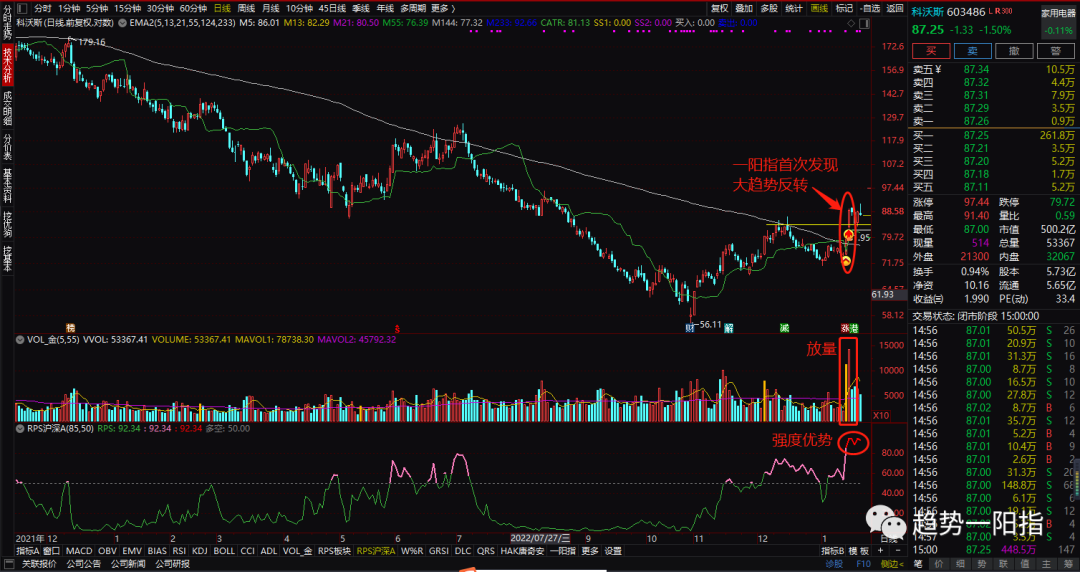Collapse the 侧边< side panel toggle

point(891,564)
